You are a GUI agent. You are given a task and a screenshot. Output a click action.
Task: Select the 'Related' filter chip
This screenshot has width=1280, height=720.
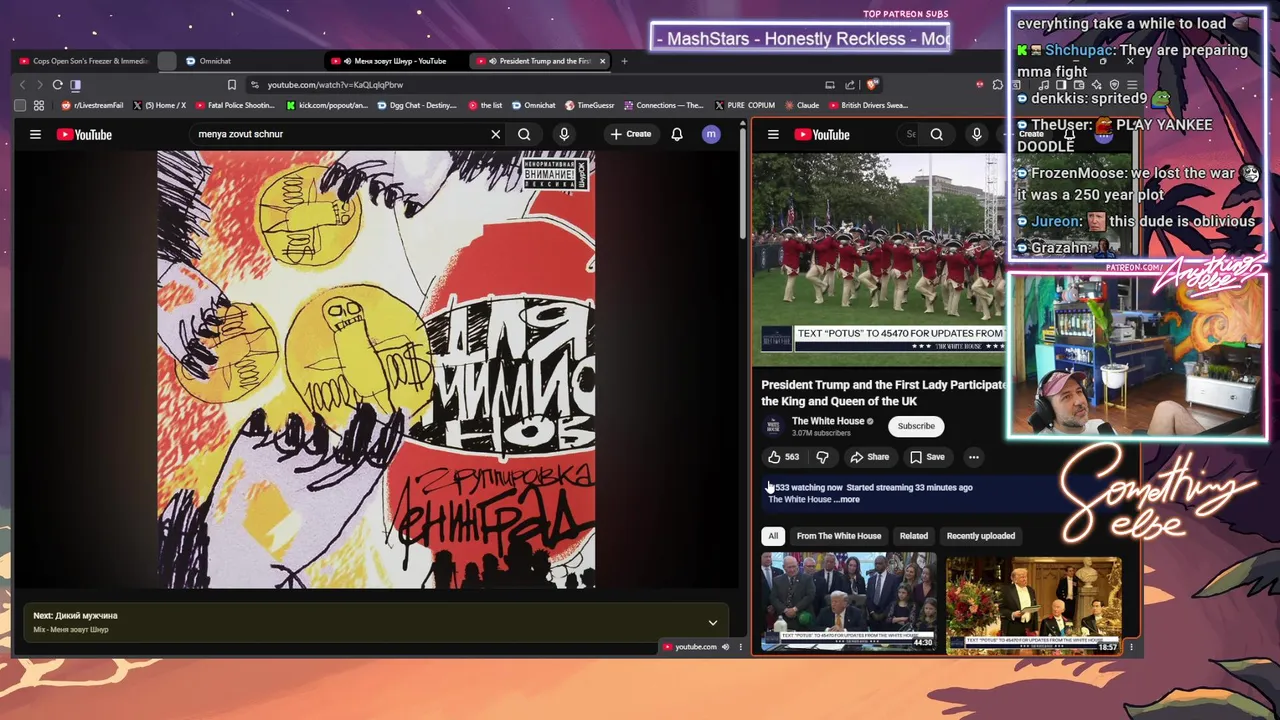(914, 536)
